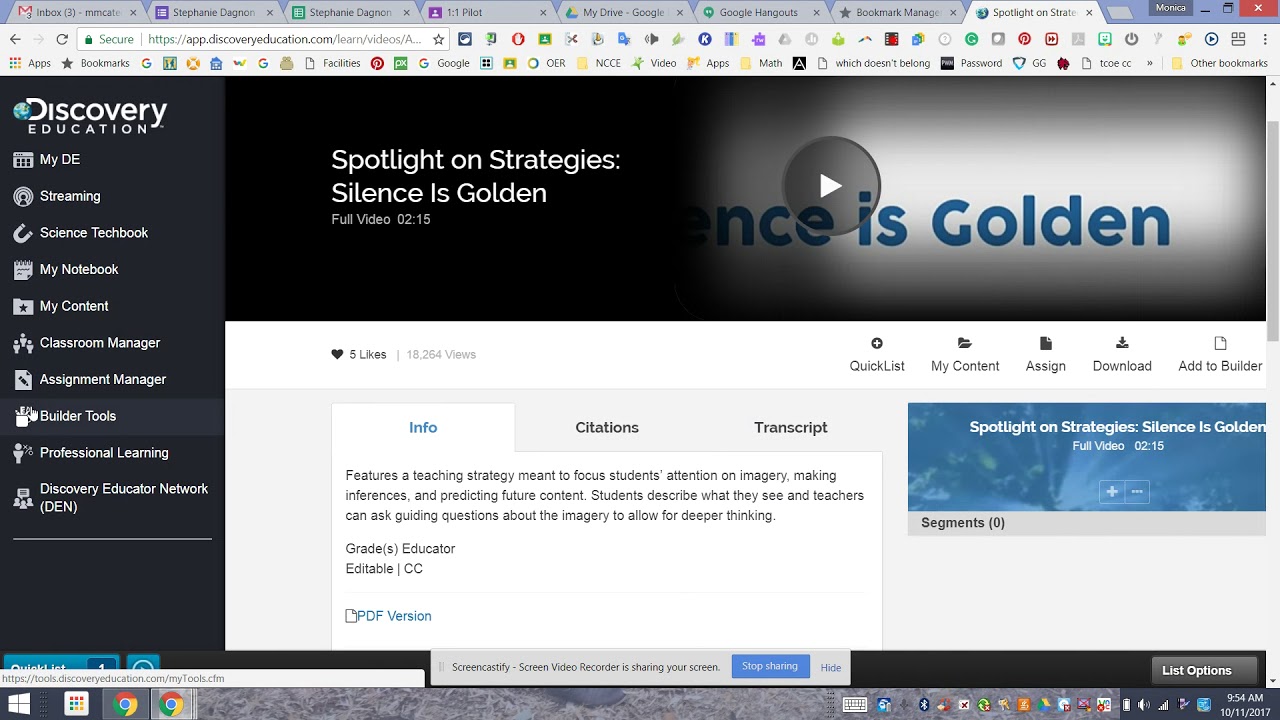Image resolution: width=1280 pixels, height=720 pixels.
Task: Open the NCCE bookmark folder
Action: 598,63
